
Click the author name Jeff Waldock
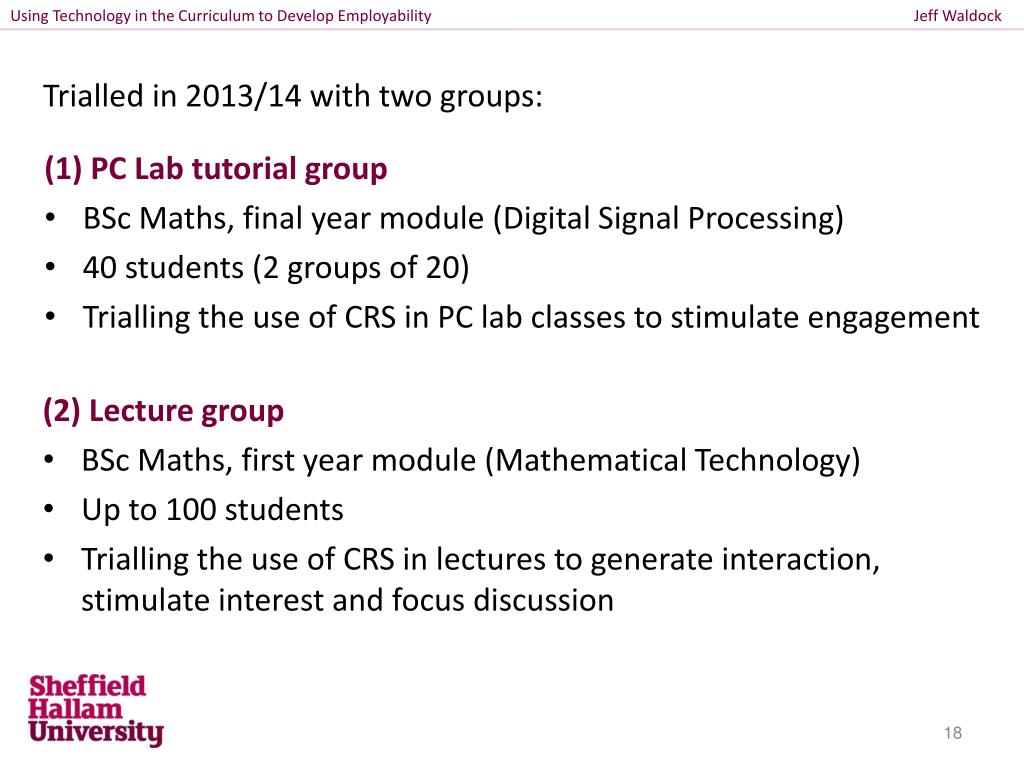tap(957, 16)
